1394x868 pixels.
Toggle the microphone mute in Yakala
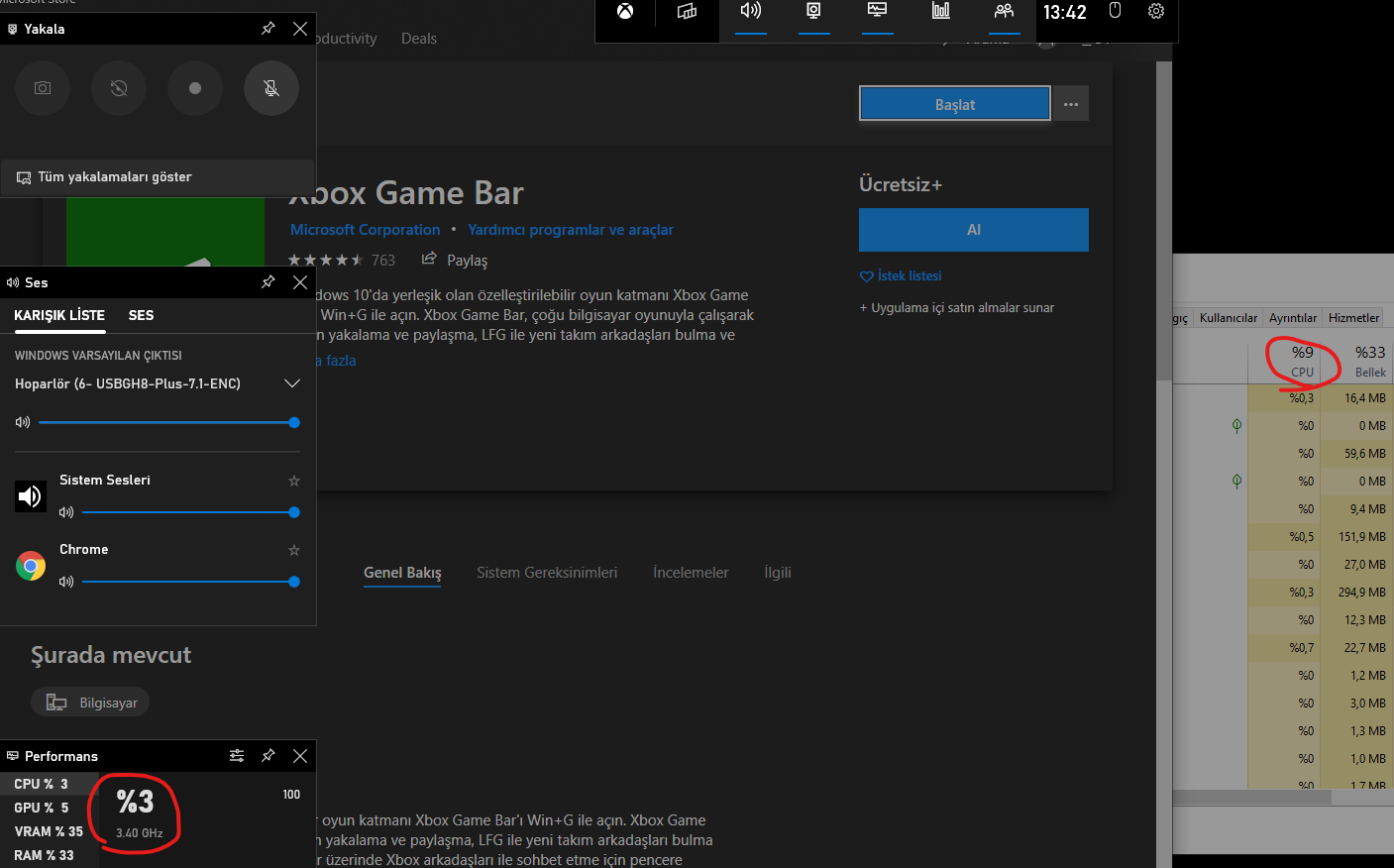(x=270, y=88)
